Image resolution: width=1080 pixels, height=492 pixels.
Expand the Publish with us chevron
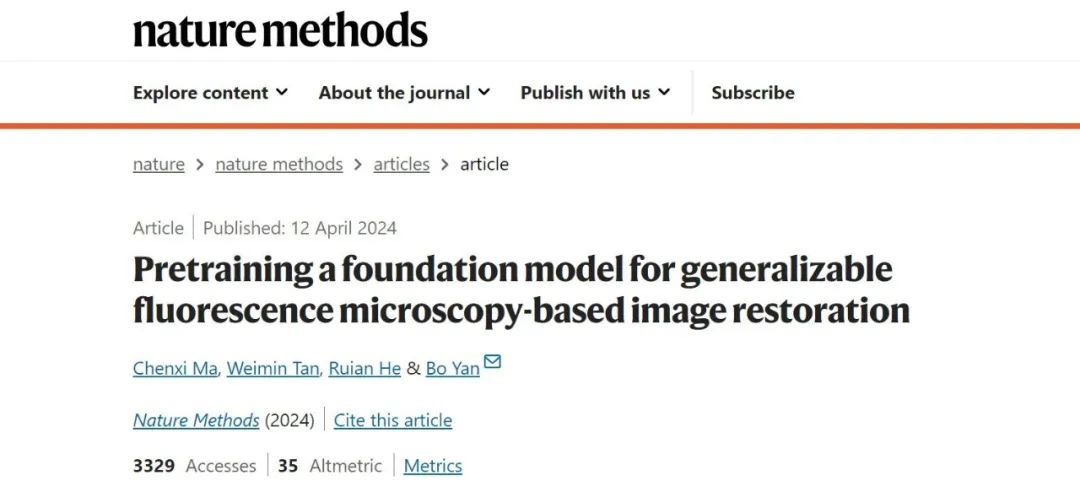coord(664,92)
